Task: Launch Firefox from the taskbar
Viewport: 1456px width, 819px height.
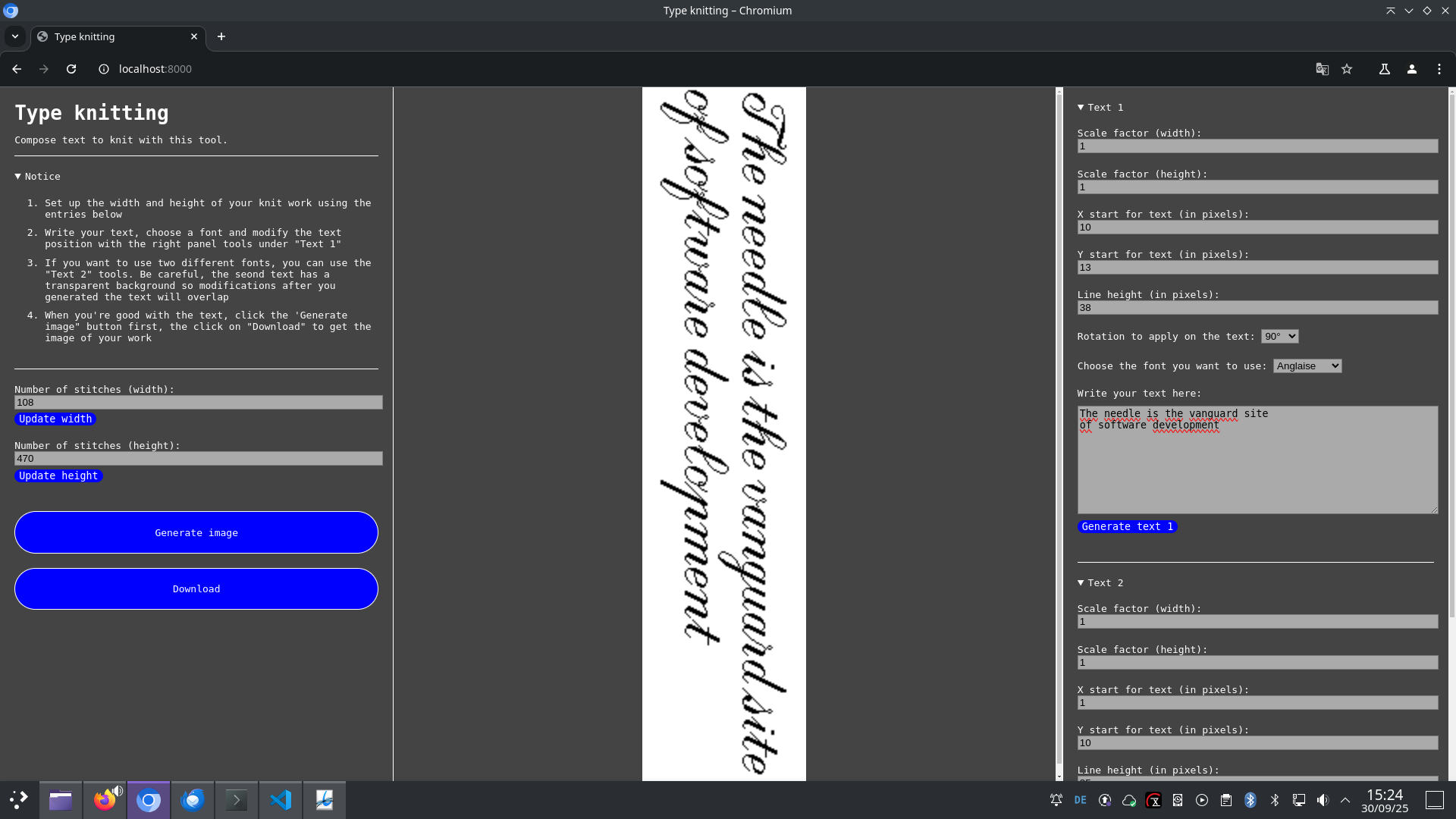Action: pos(105,800)
